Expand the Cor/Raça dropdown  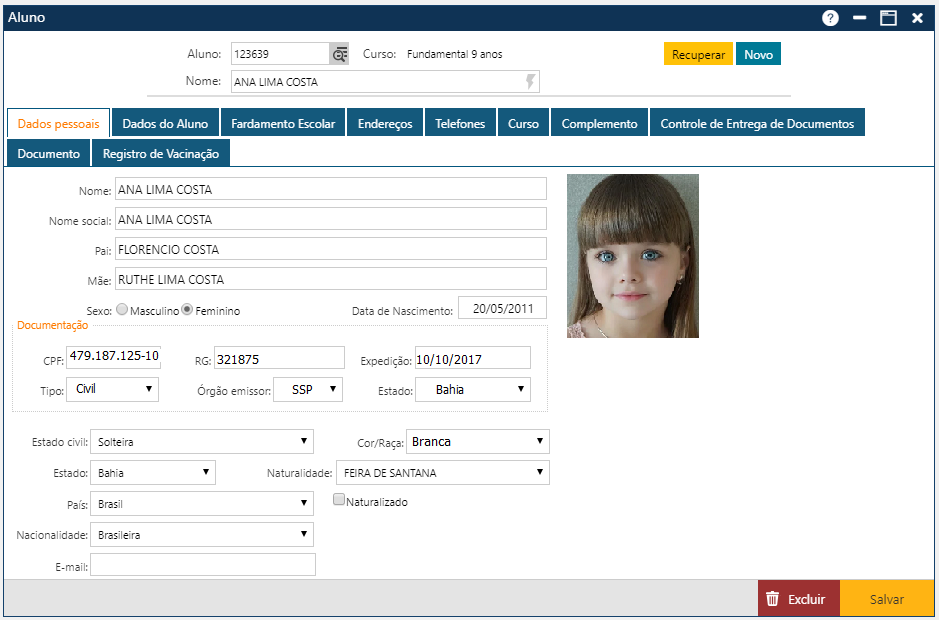coord(479,441)
